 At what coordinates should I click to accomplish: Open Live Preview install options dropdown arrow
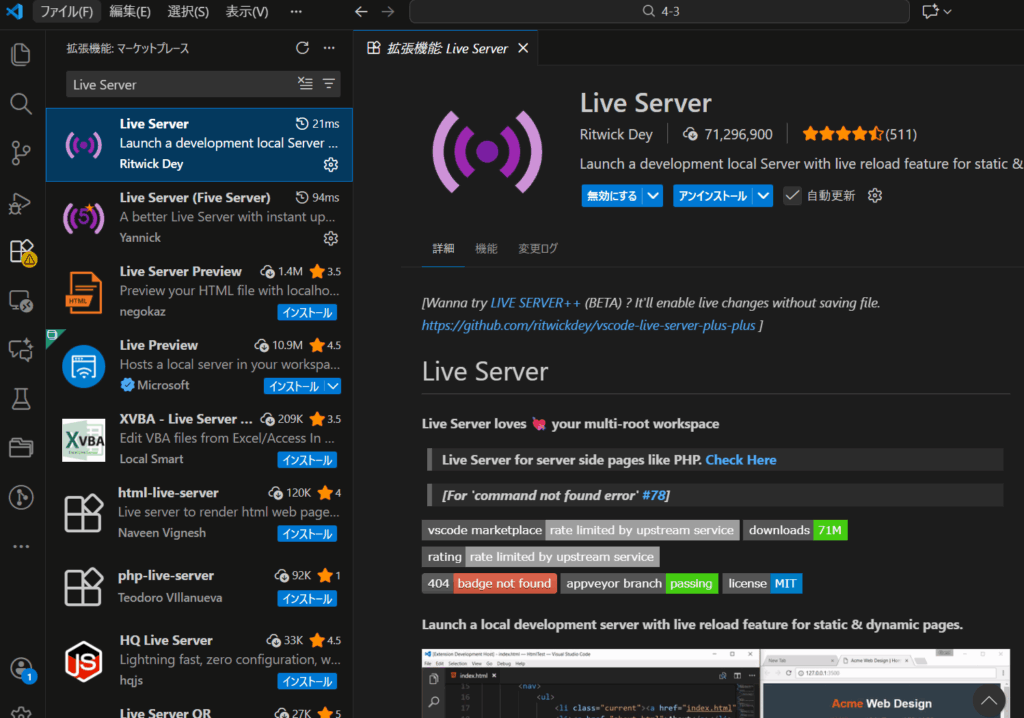(x=333, y=386)
